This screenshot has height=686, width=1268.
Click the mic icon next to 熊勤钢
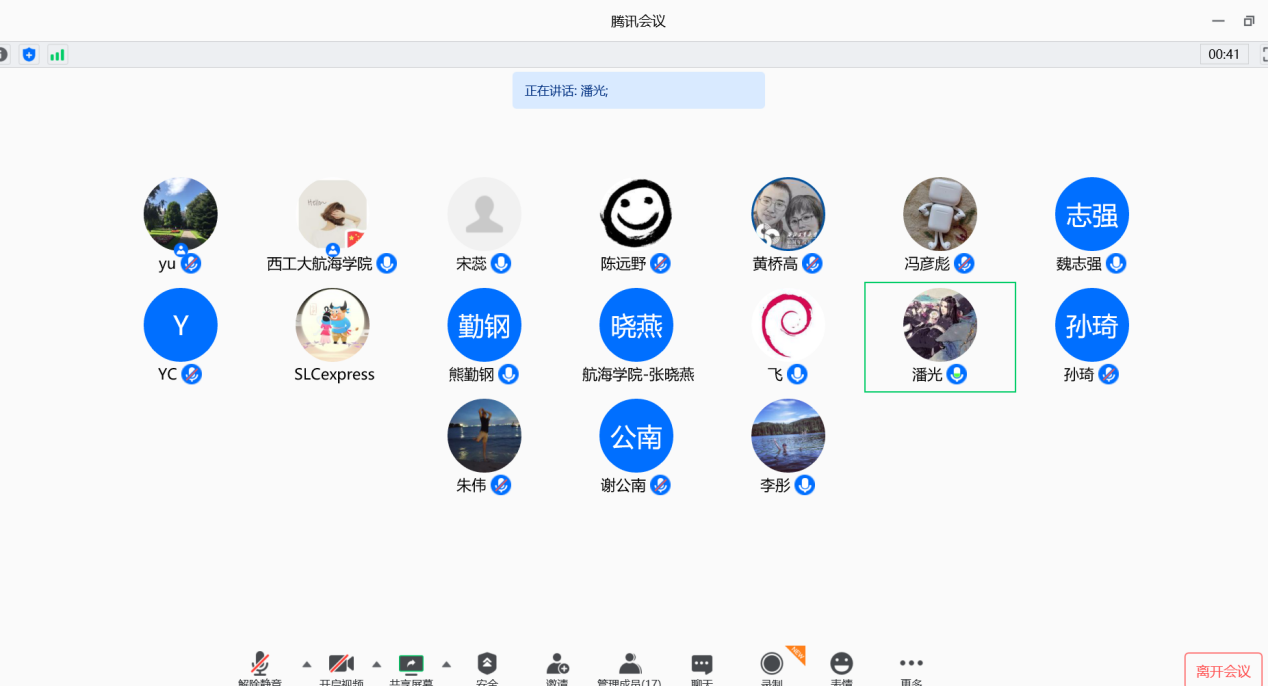tap(509, 374)
